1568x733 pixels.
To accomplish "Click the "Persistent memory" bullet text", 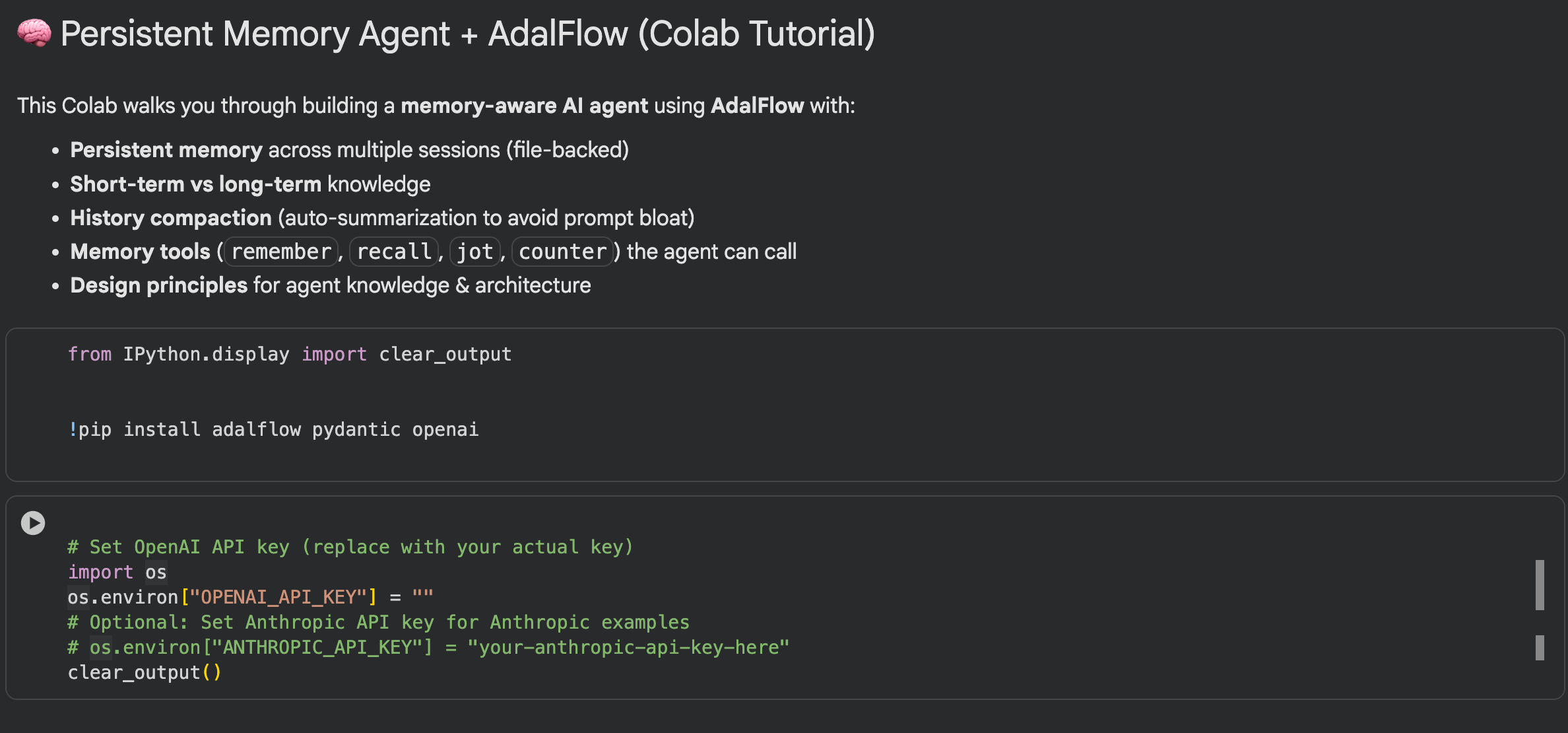I will coord(166,150).
